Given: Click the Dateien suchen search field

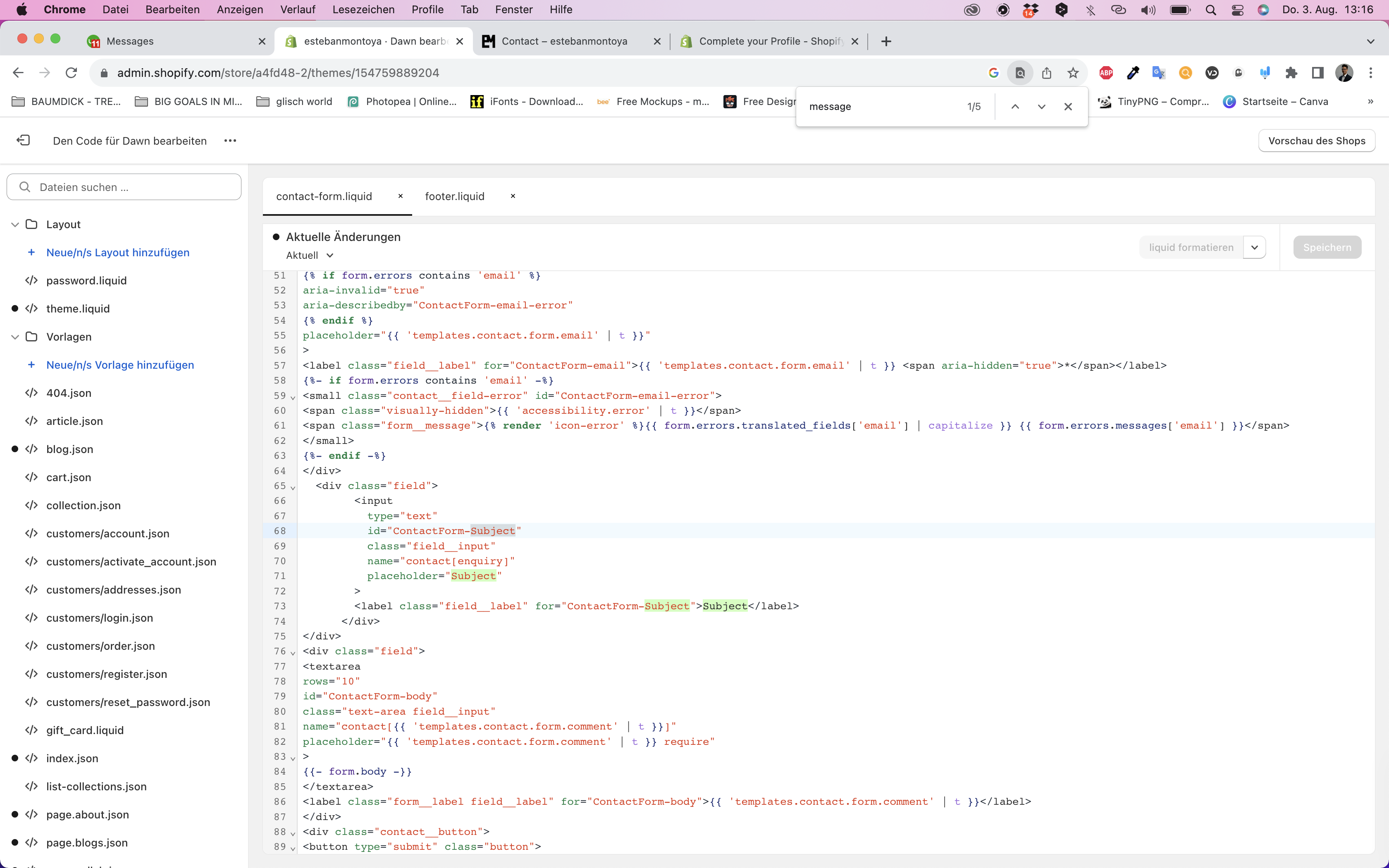Looking at the screenshot, I should 124,187.
